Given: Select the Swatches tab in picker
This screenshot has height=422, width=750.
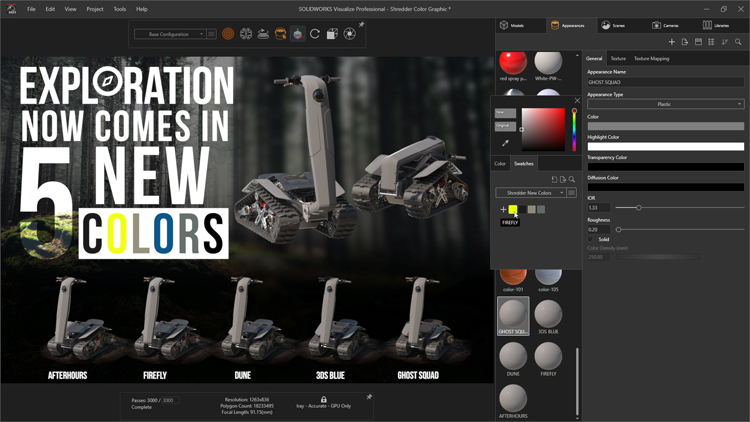Looking at the screenshot, I should [524, 164].
